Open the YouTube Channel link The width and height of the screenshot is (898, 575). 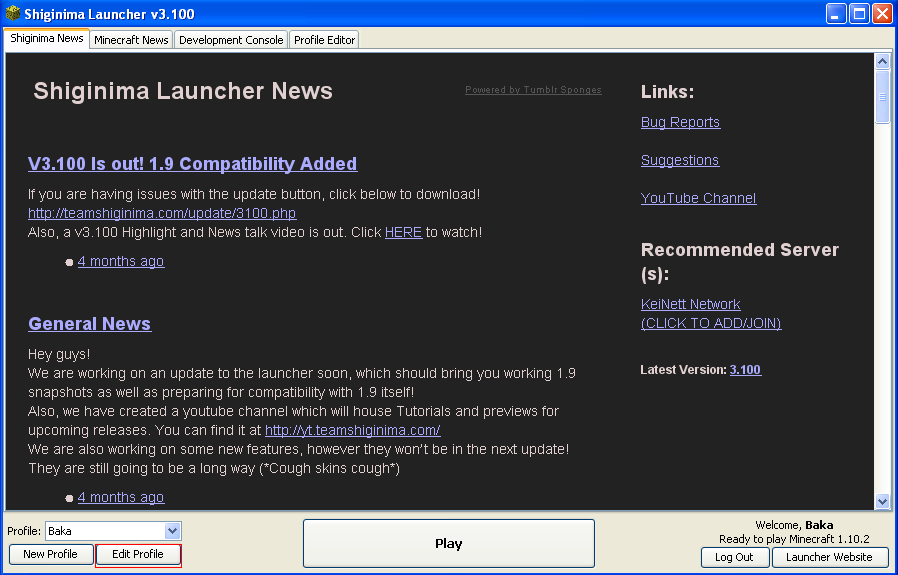[x=699, y=198]
